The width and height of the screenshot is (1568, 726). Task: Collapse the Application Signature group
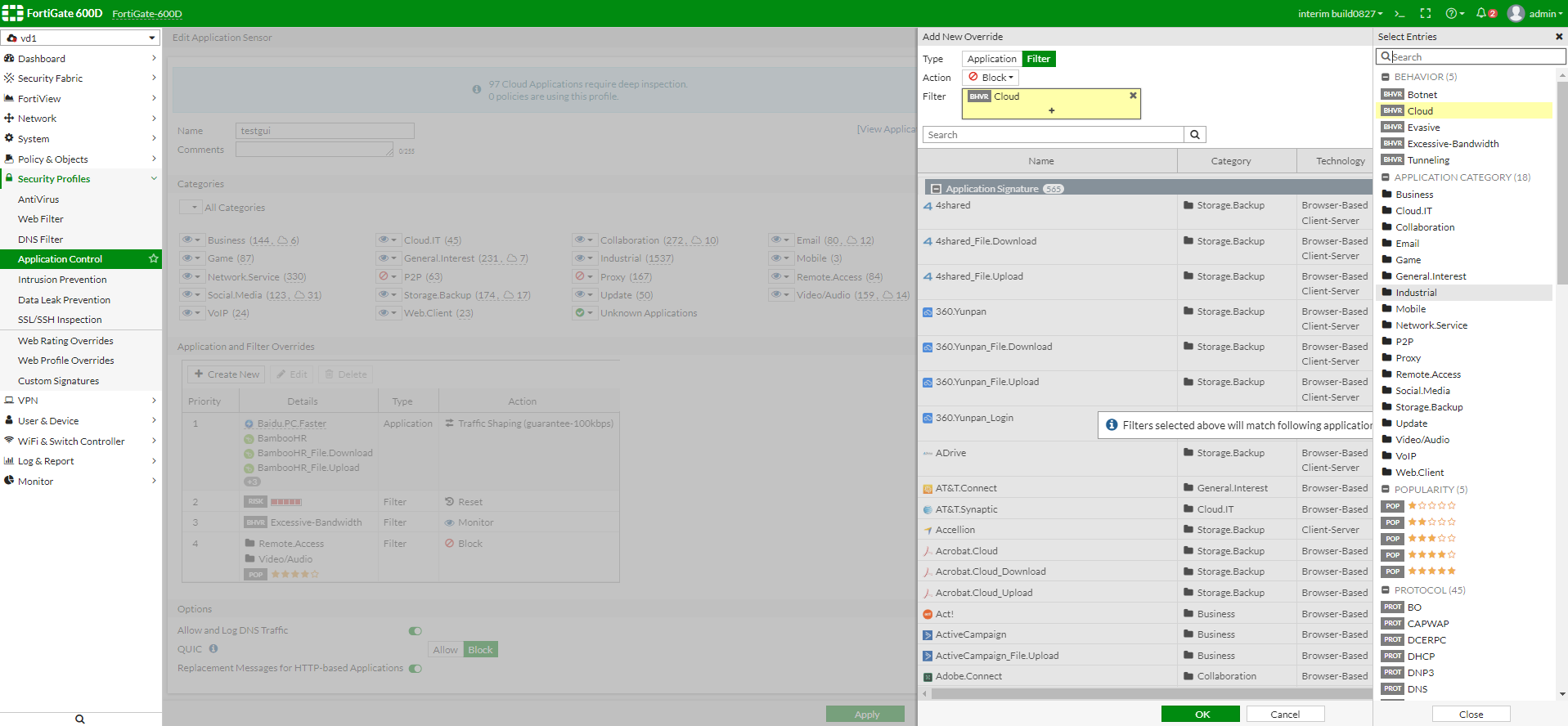(x=937, y=189)
